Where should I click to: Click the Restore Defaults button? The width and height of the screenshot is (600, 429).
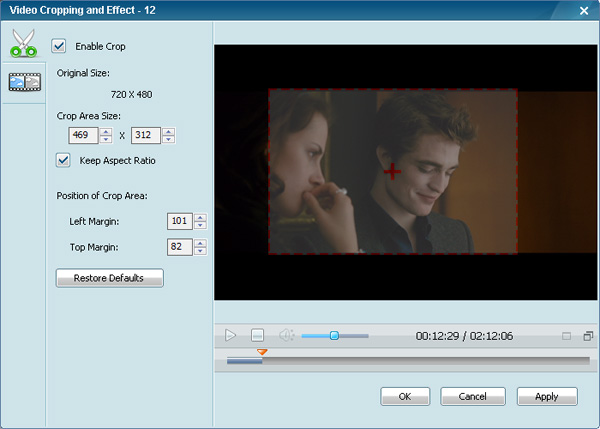109,278
